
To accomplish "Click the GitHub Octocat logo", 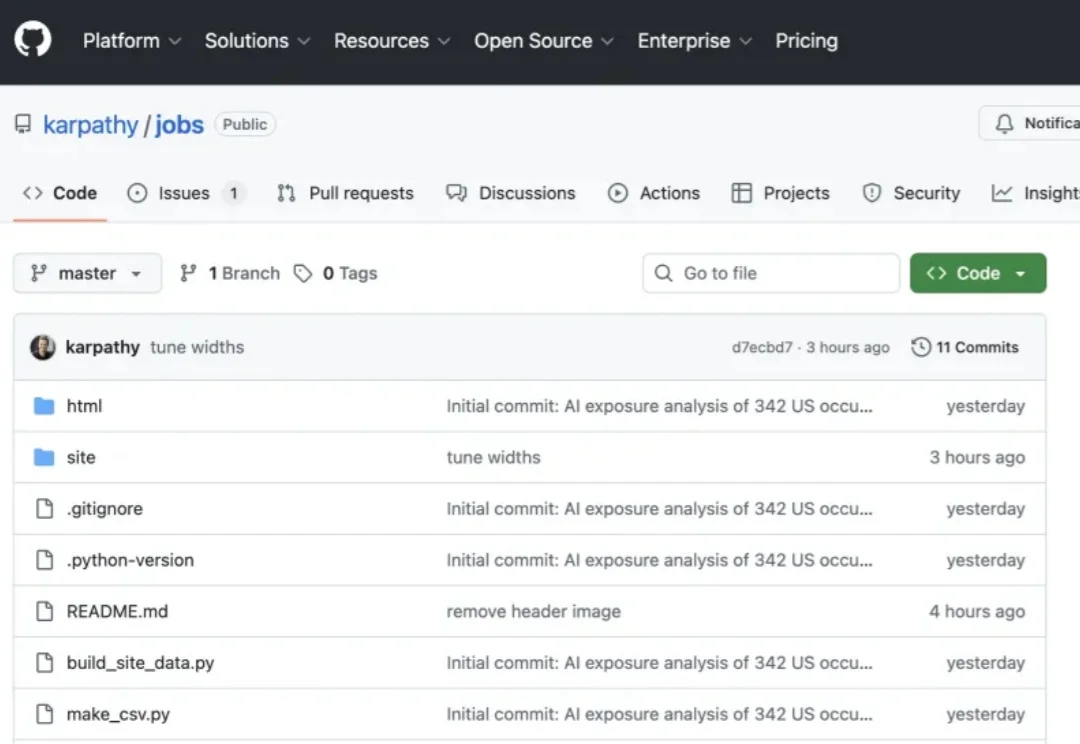I will (x=32, y=40).
